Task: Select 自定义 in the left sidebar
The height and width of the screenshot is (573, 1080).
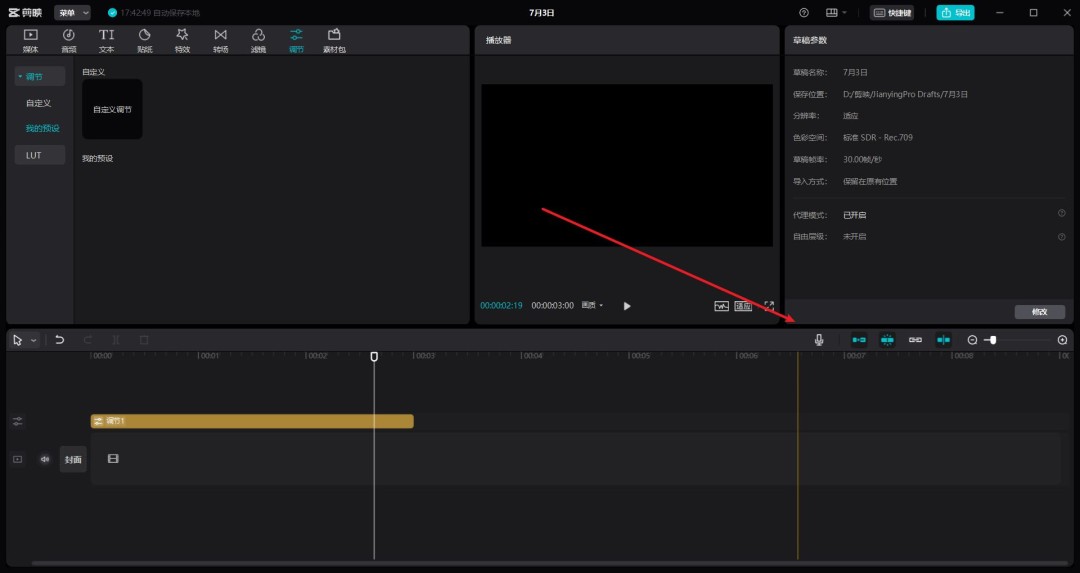Action: tap(39, 103)
